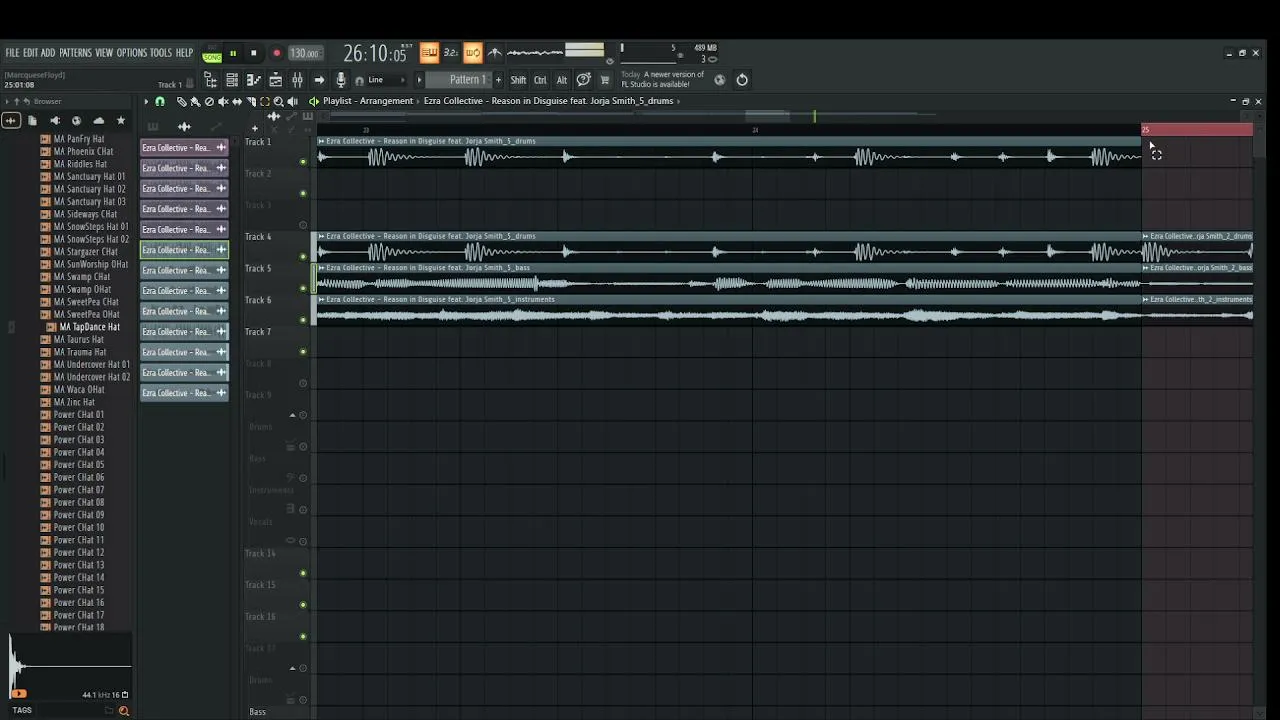Image resolution: width=1280 pixels, height=720 pixels.
Task: Click the globe online news icon
Action: click(719, 80)
